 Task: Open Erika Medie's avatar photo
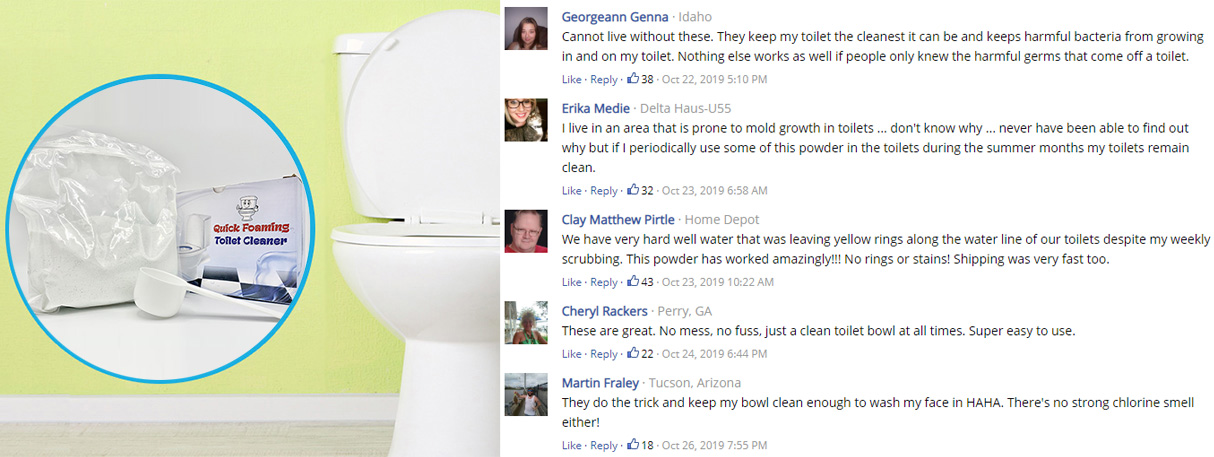(x=526, y=120)
